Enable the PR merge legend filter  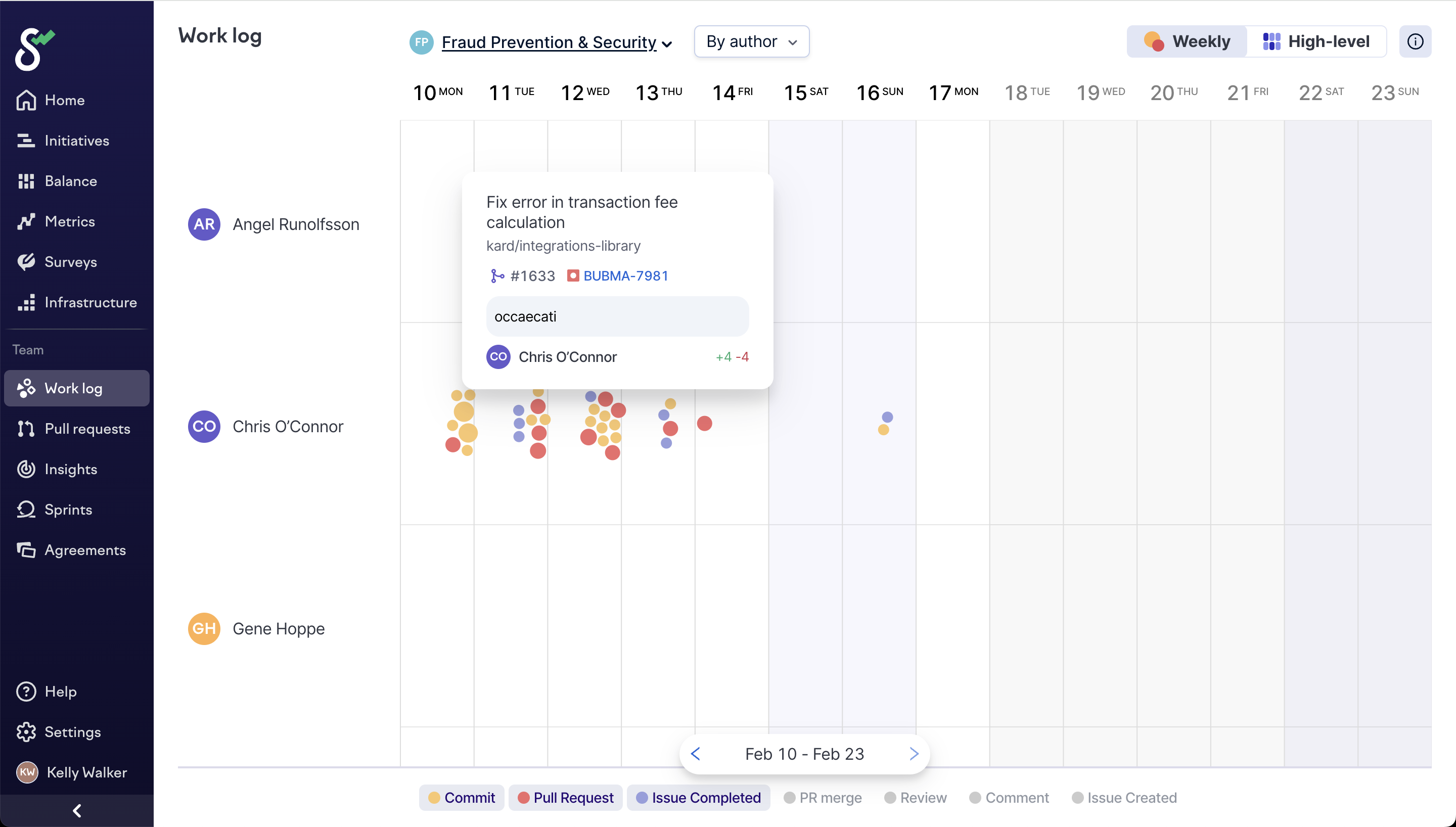click(822, 798)
